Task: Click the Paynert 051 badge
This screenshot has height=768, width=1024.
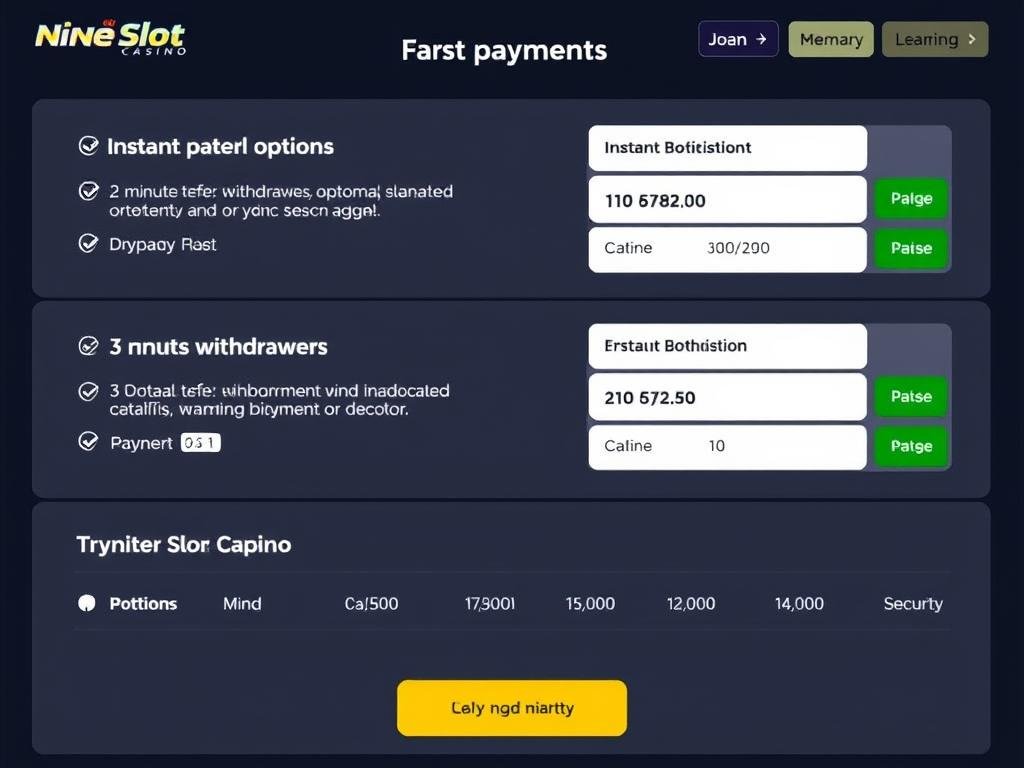Action: point(200,442)
